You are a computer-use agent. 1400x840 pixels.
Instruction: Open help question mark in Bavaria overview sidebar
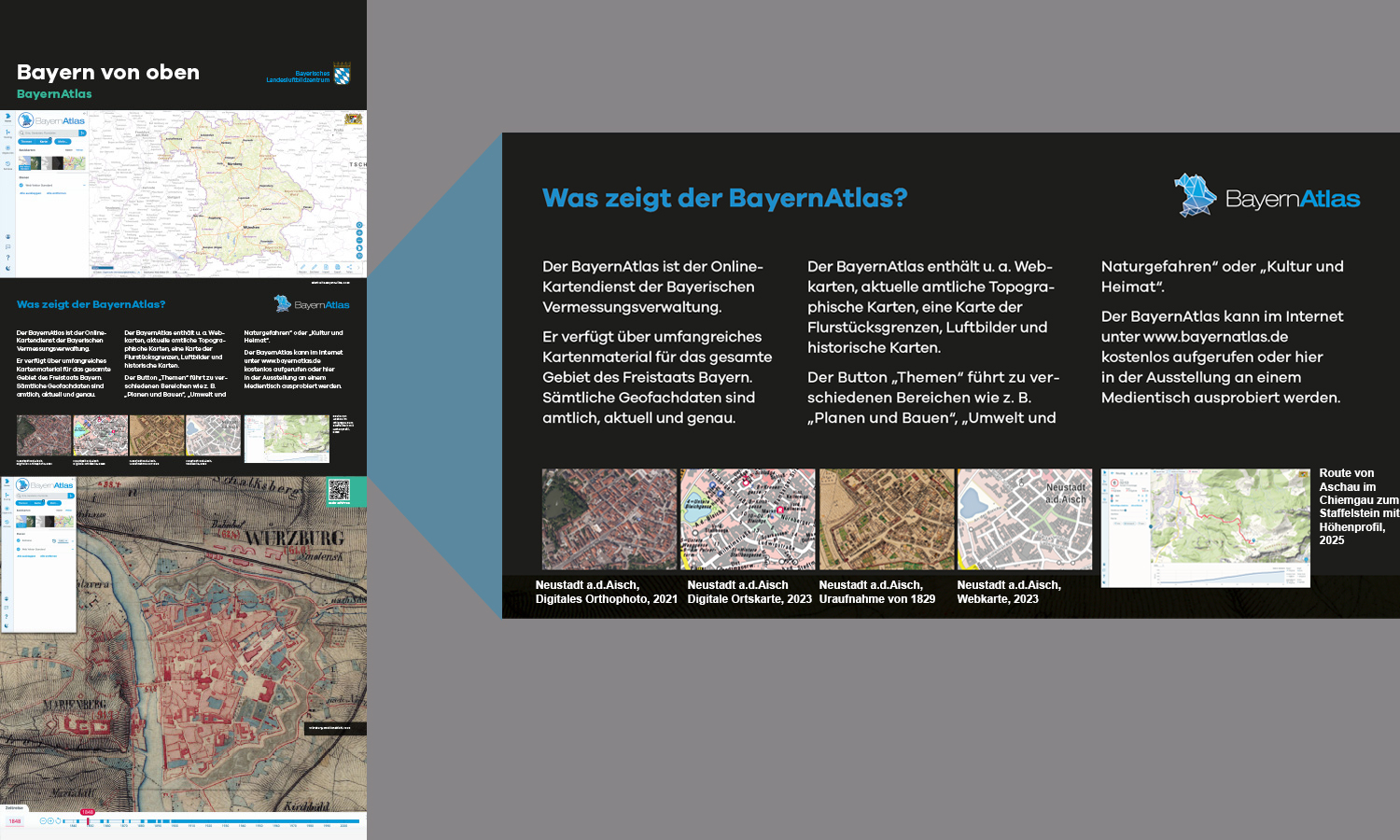tap(7, 258)
